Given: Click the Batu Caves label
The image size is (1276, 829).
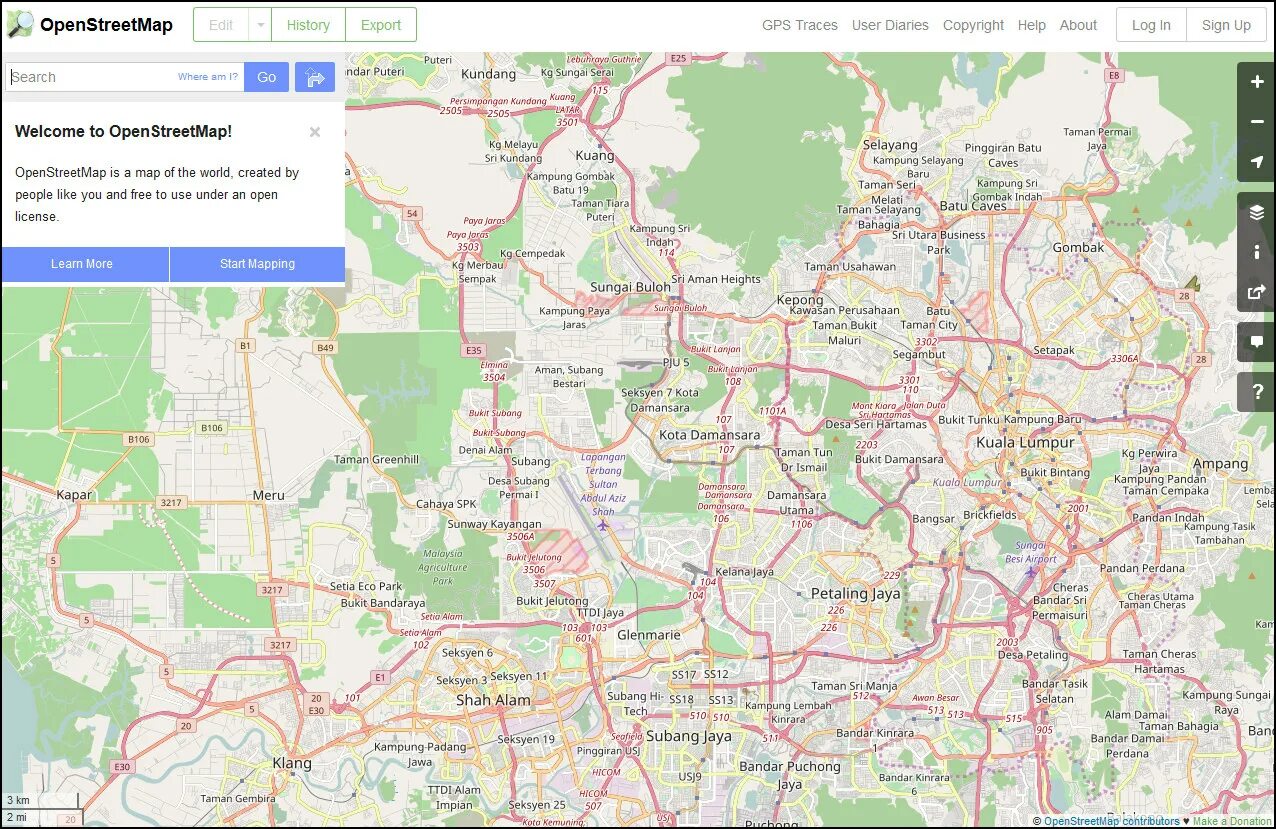Looking at the screenshot, I should coord(974,206).
